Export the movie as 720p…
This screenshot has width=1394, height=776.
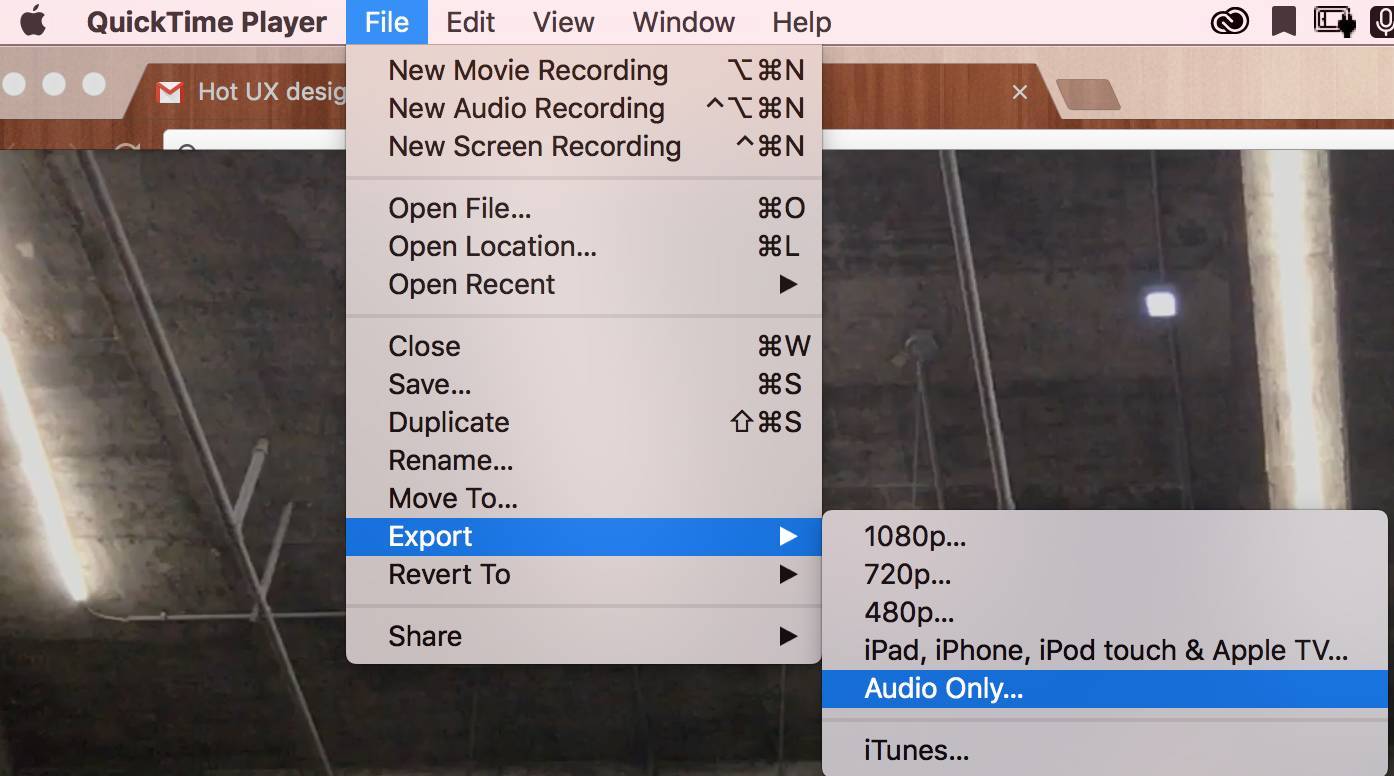1105,574
